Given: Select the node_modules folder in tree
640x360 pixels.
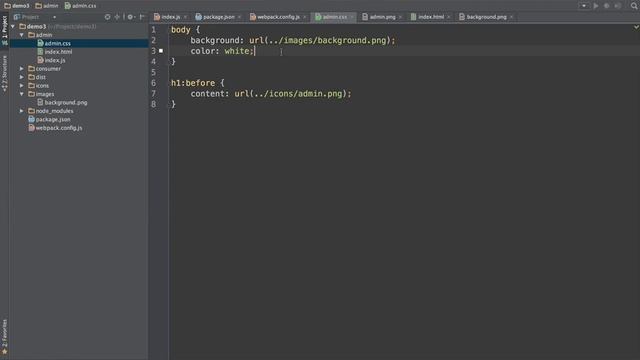Looking at the screenshot, I should pos(51,111).
